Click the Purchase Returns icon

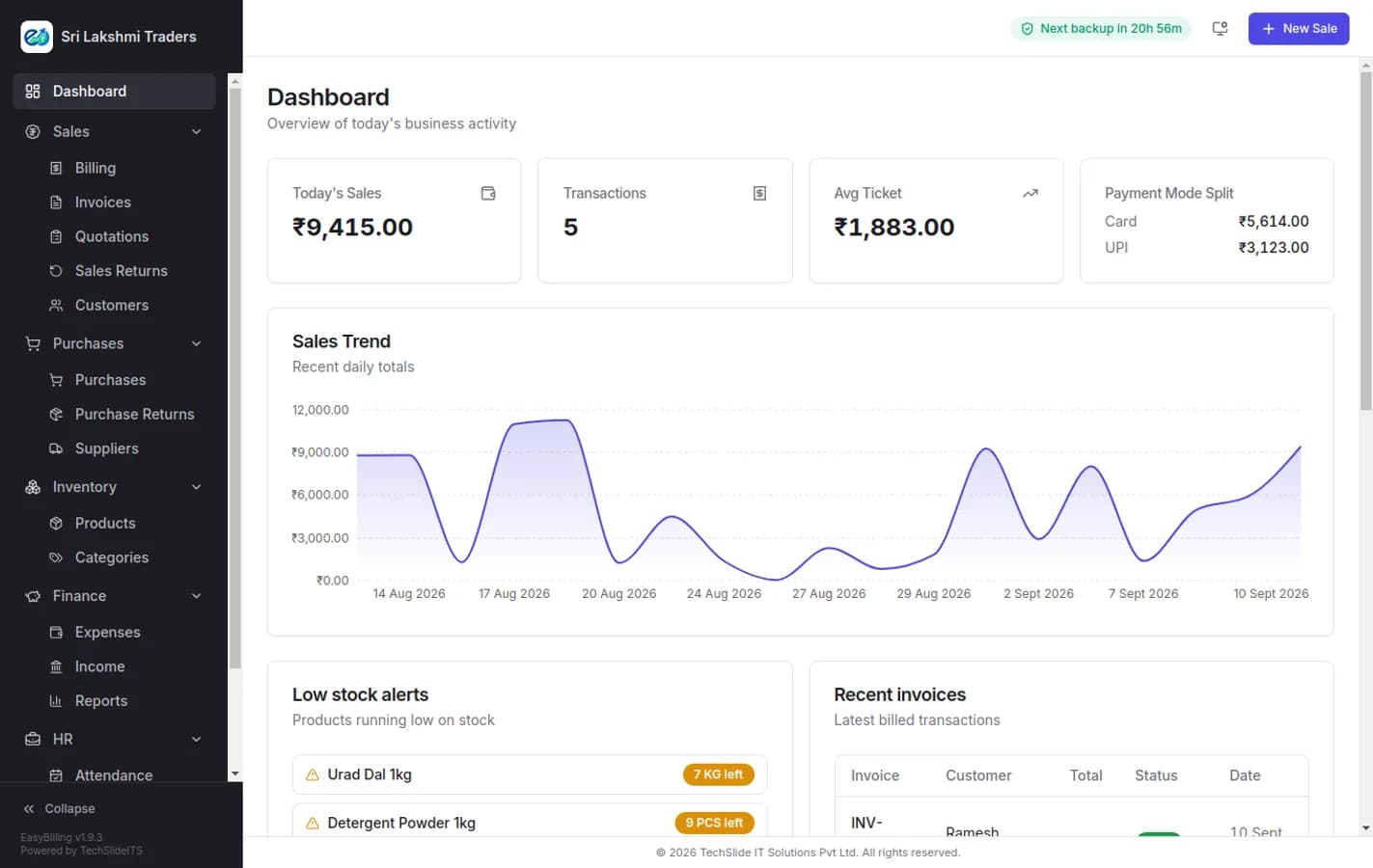[x=56, y=414]
